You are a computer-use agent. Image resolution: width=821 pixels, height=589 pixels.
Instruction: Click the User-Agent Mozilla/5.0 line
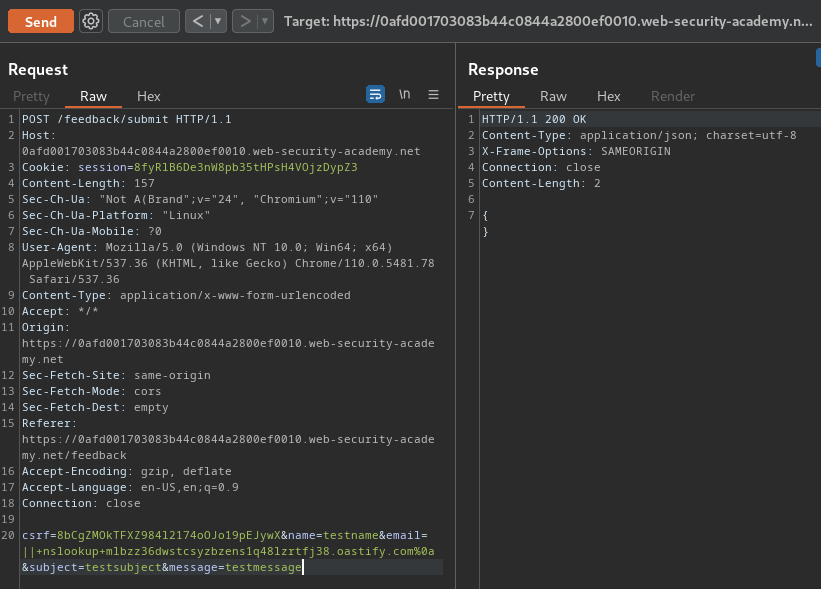point(207,247)
